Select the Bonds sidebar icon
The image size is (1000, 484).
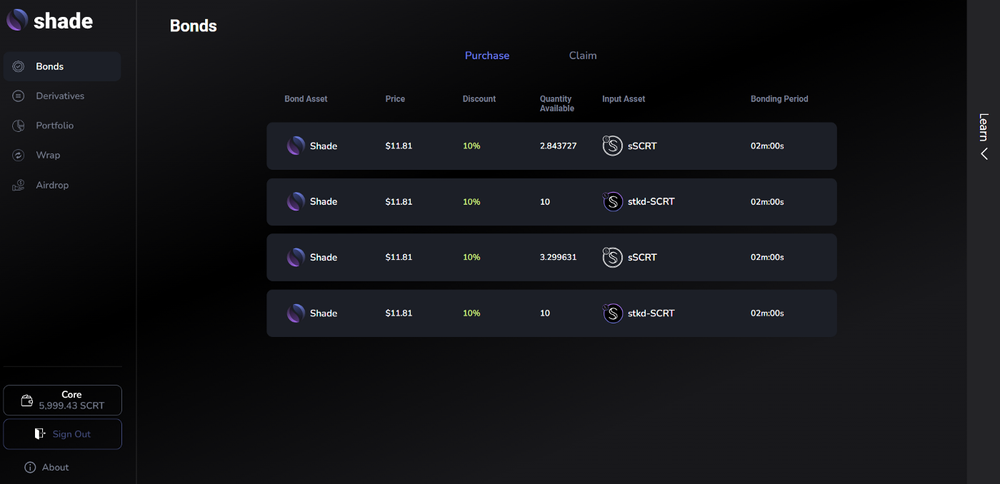(18, 66)
